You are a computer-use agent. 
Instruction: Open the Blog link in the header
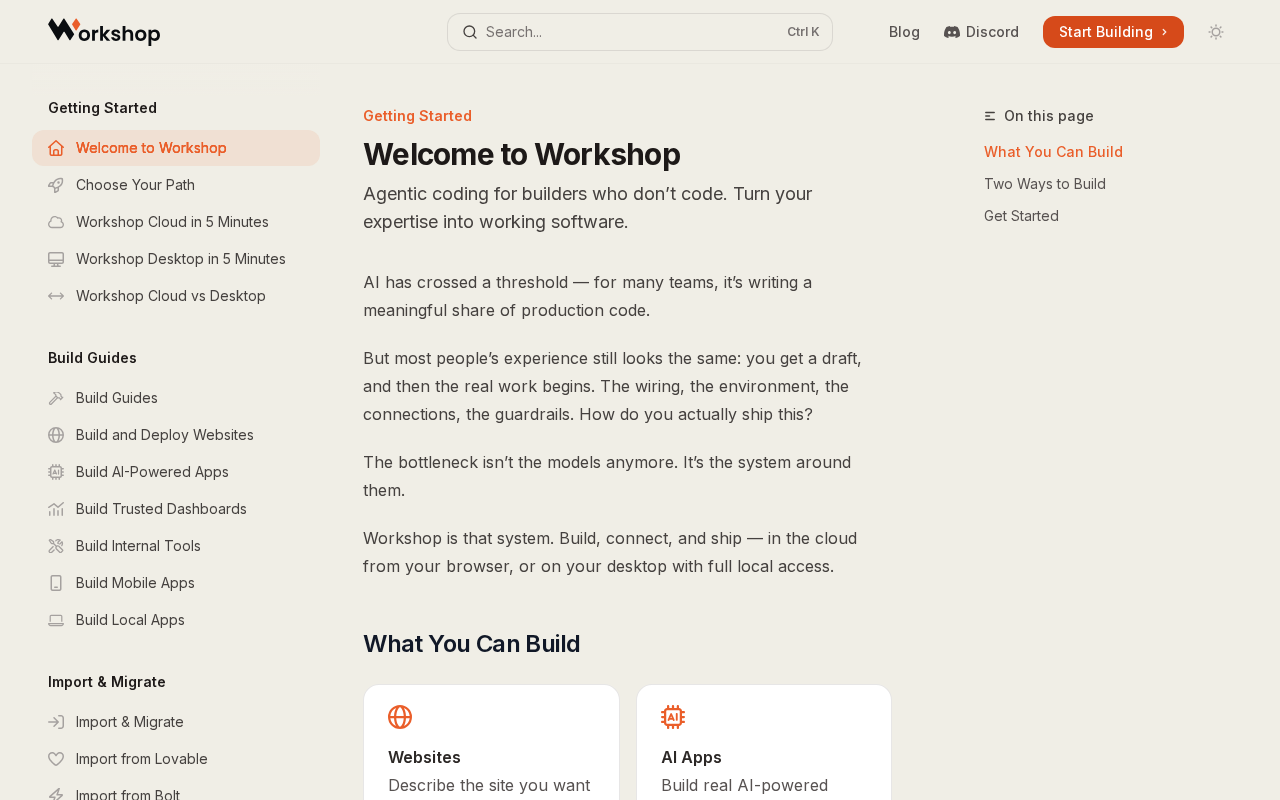(x=904, y=32)
